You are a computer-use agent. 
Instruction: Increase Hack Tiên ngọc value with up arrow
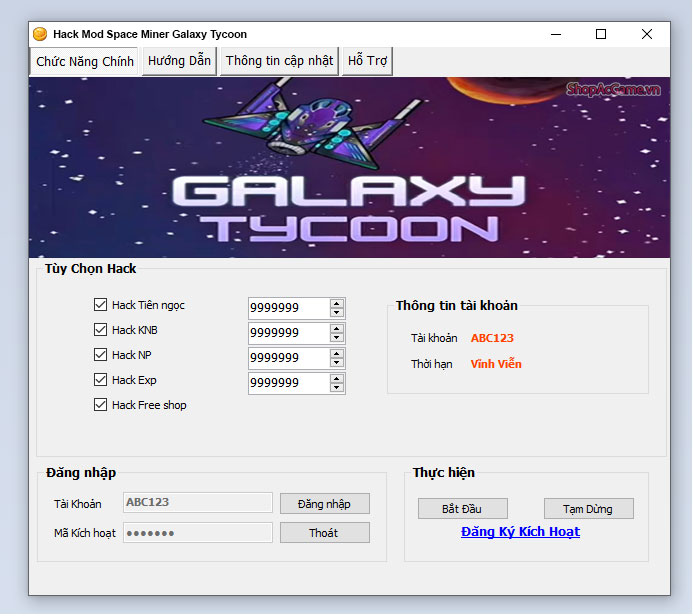click(337, 304)
